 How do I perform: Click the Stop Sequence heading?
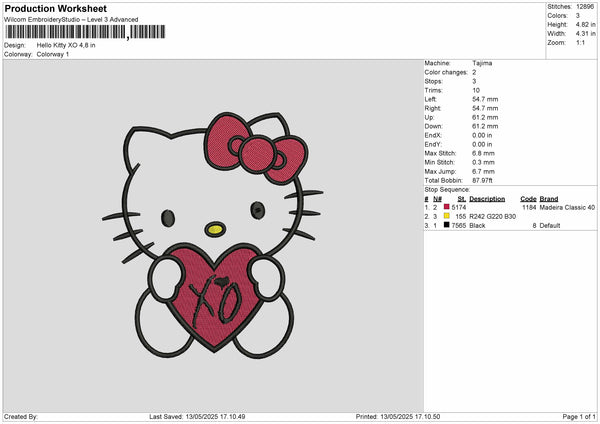pyautogui.click(x=446, y=188)
